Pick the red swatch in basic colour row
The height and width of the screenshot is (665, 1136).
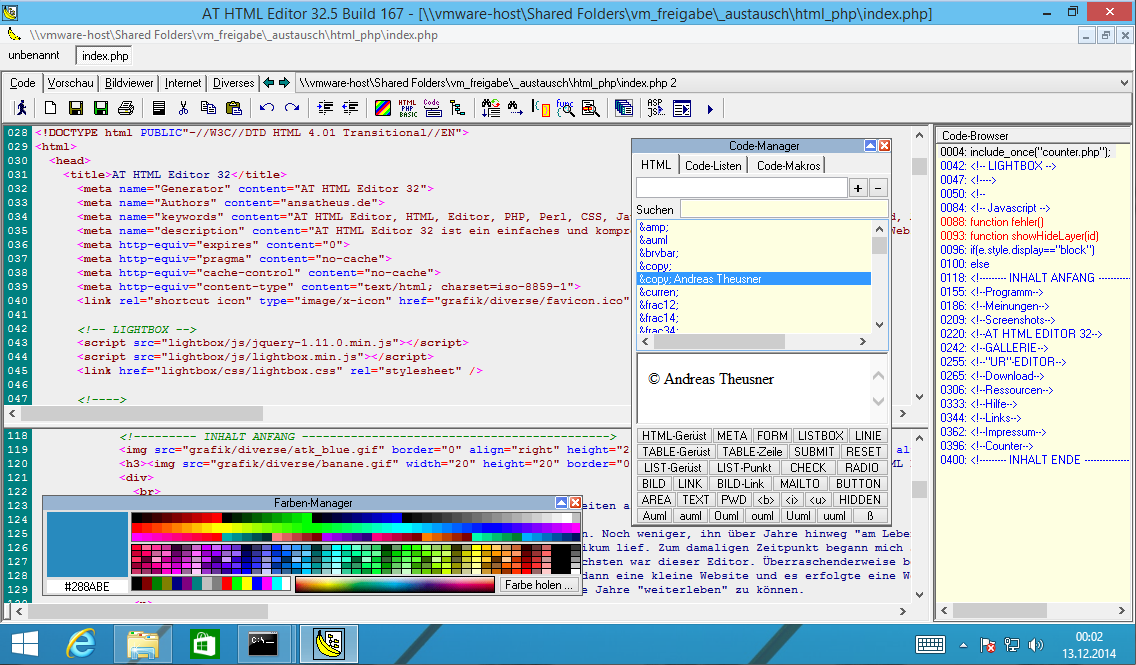pyautogui.click(x=227, y=584)
